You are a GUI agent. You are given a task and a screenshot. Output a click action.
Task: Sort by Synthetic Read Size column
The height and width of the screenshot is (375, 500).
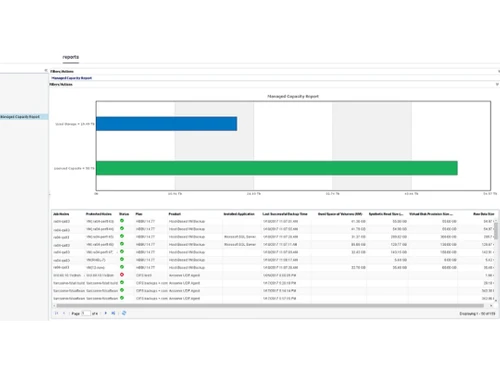pos(386,214)
